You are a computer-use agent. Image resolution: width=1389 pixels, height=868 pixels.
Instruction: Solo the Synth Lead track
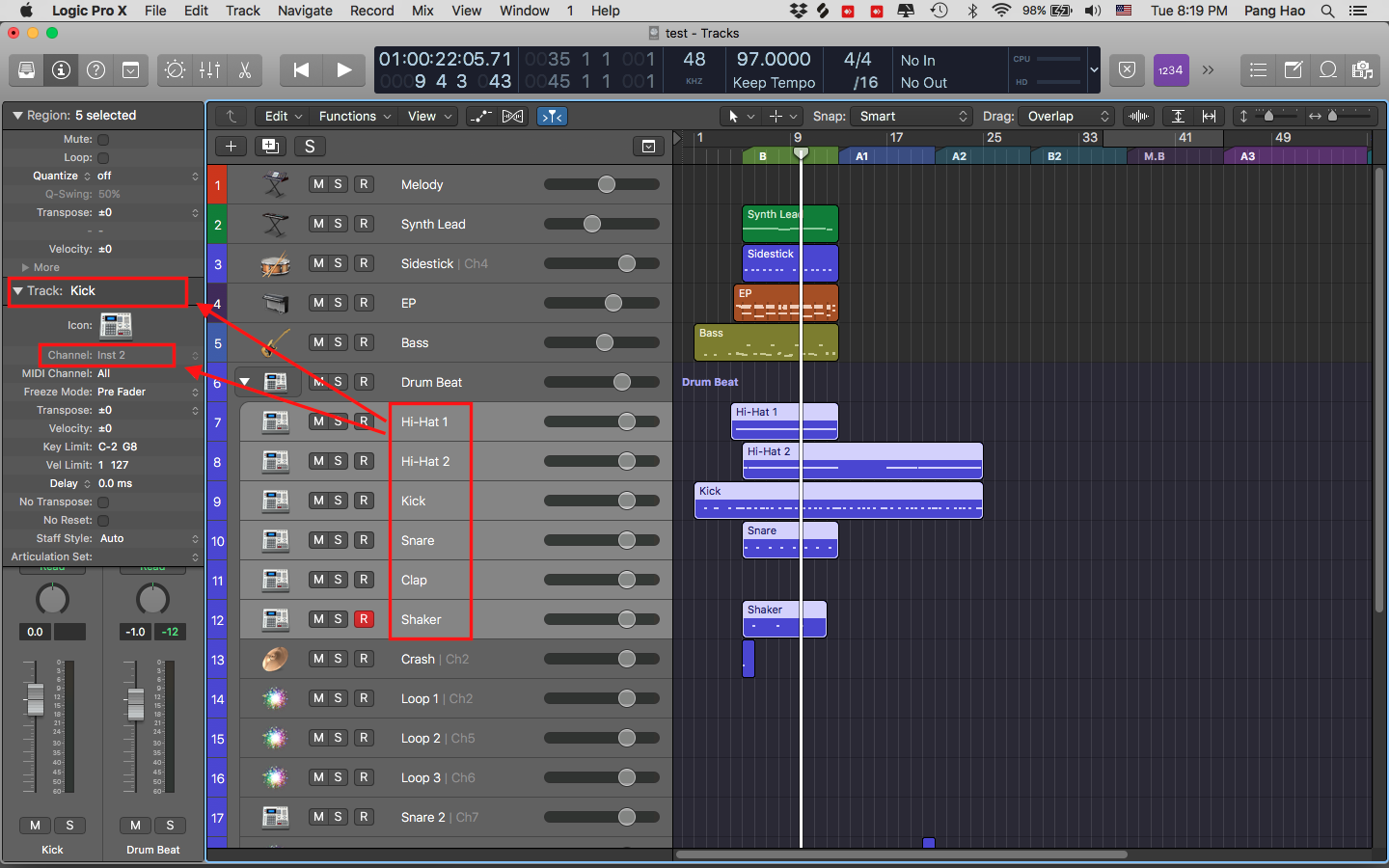pyautogui.click(x=339, y=224)
